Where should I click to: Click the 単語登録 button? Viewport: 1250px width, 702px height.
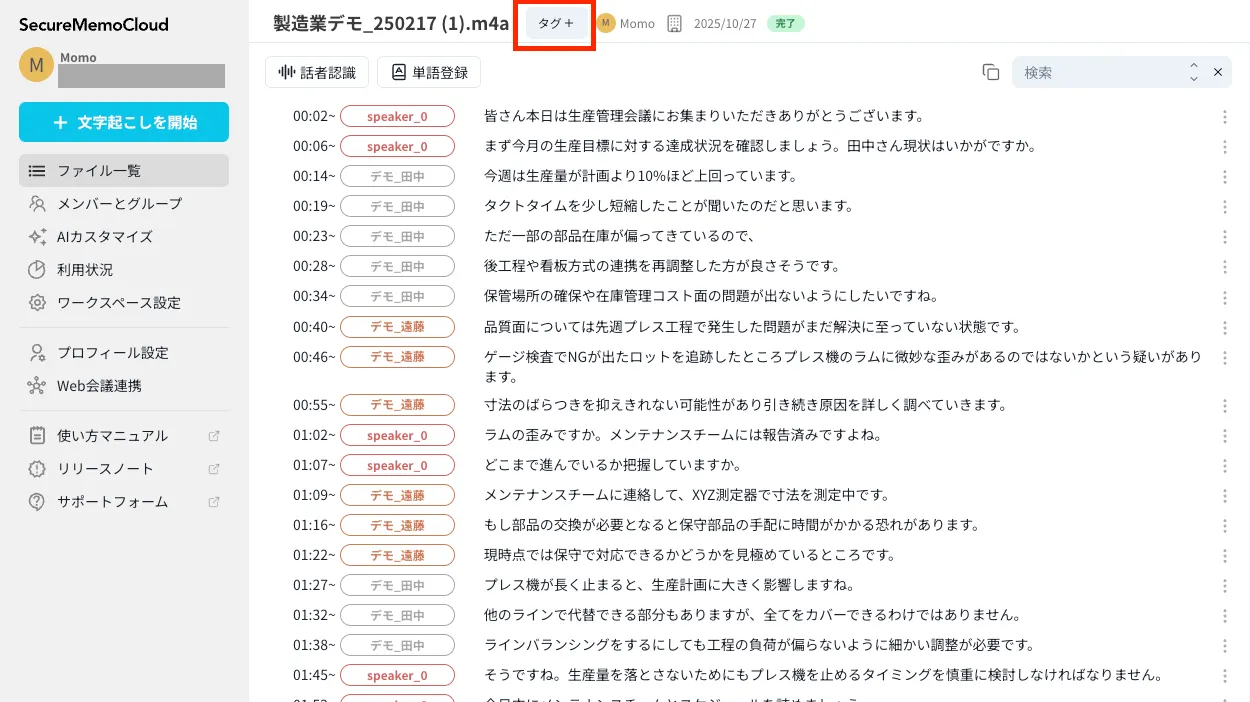(x=429, y=72)
